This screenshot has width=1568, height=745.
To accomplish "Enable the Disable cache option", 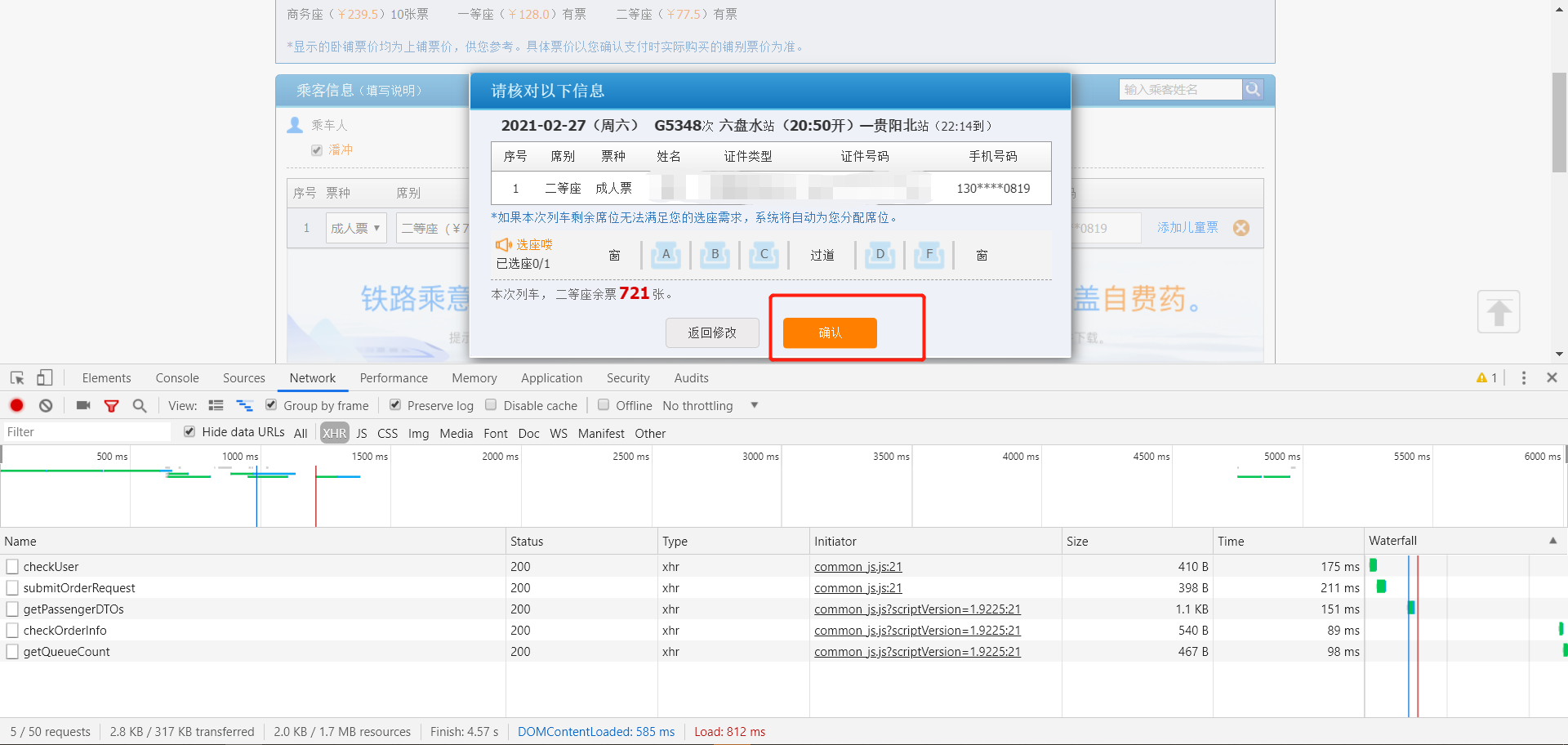I will pos(491,404).
